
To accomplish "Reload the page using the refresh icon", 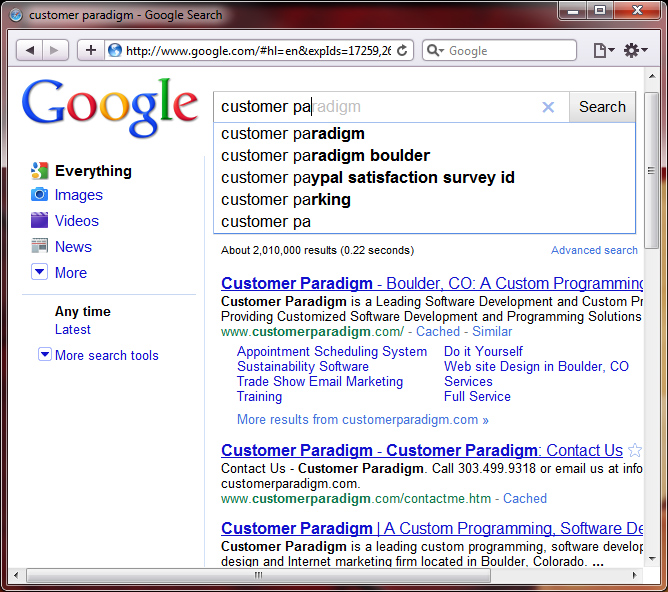I will (x=402, y=51).
